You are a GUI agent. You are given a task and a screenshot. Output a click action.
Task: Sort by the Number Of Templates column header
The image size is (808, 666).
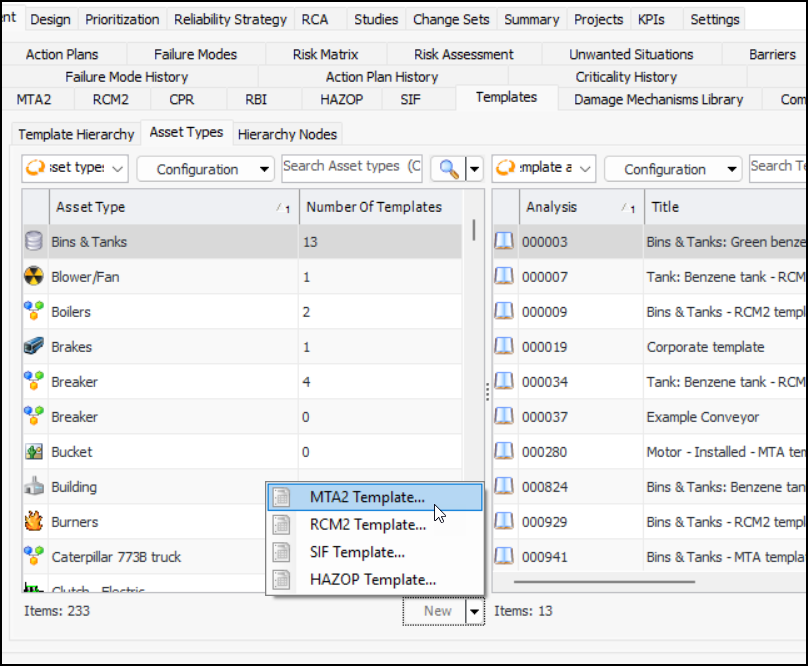pos(373,207)
